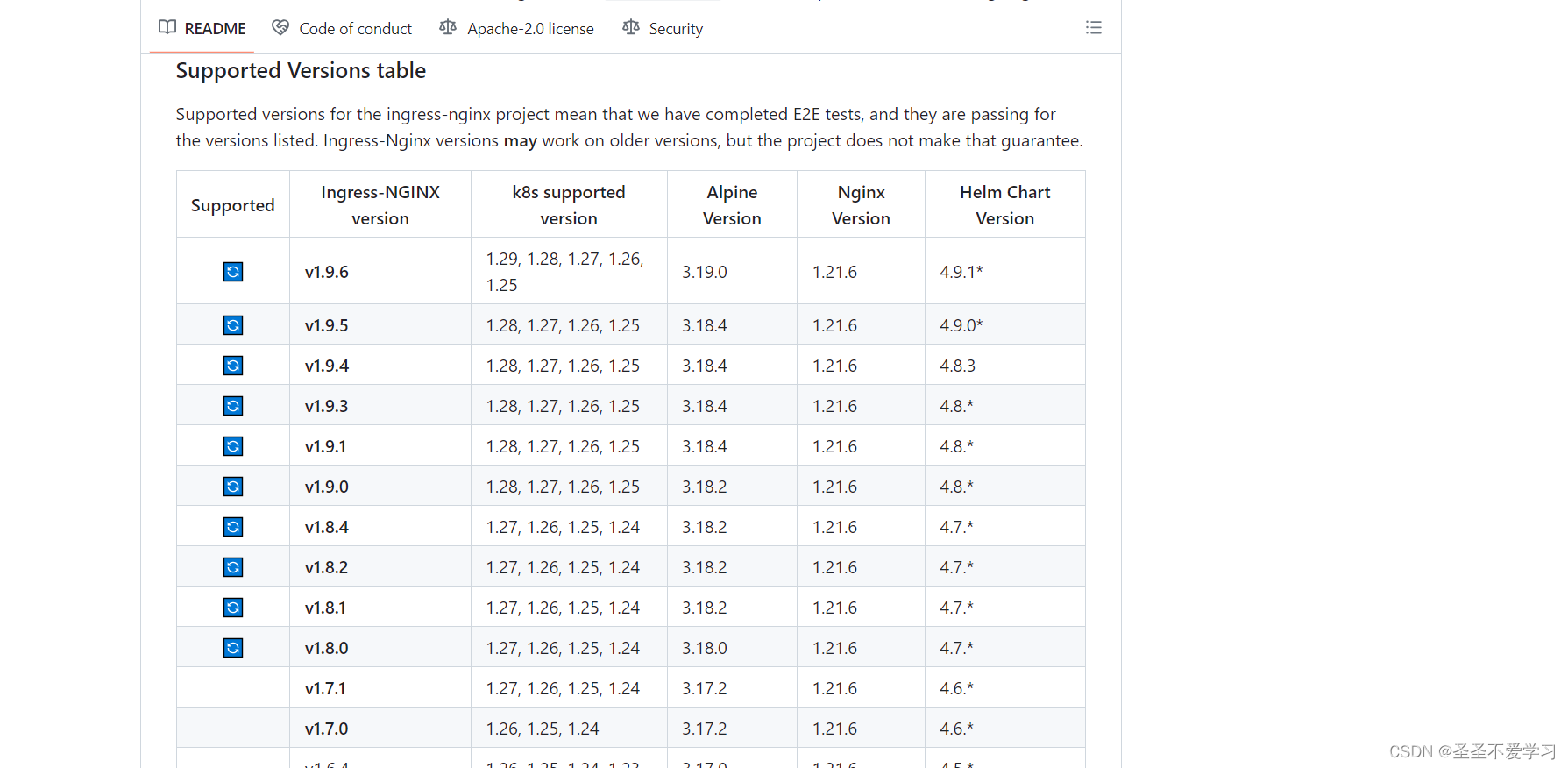Select the v1.9.5 version cell
Screen dimensions: 1568x768
click(x=380, y=325)
